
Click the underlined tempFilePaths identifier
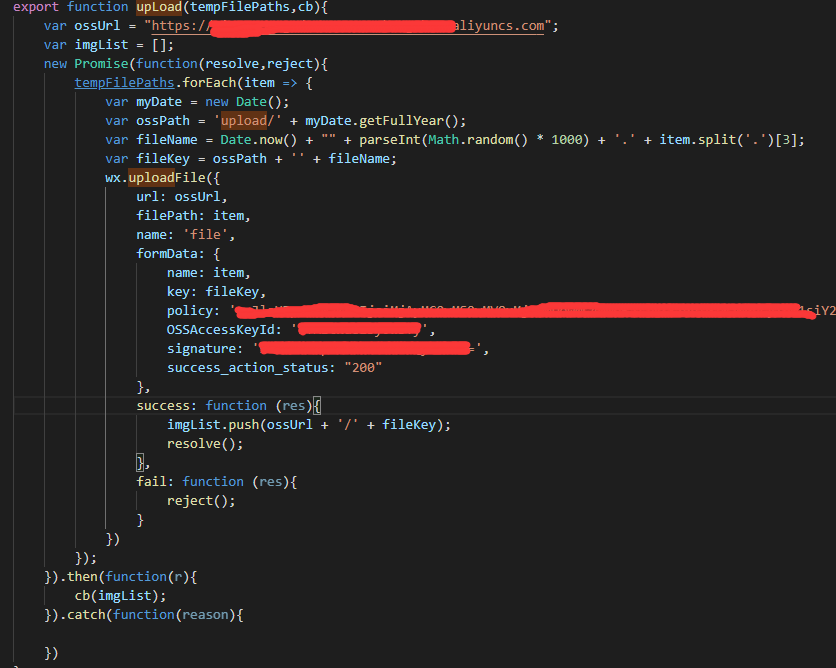[124, 83]
